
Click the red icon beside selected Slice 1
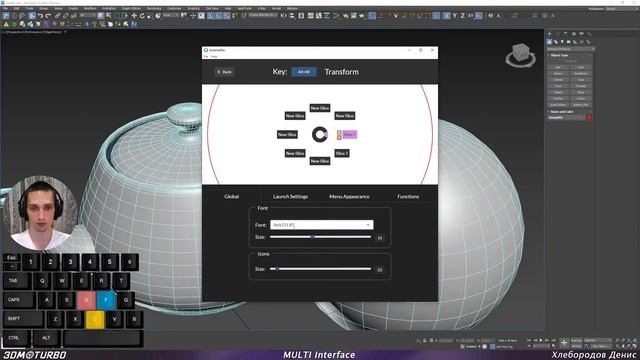(x=339, y=138)
